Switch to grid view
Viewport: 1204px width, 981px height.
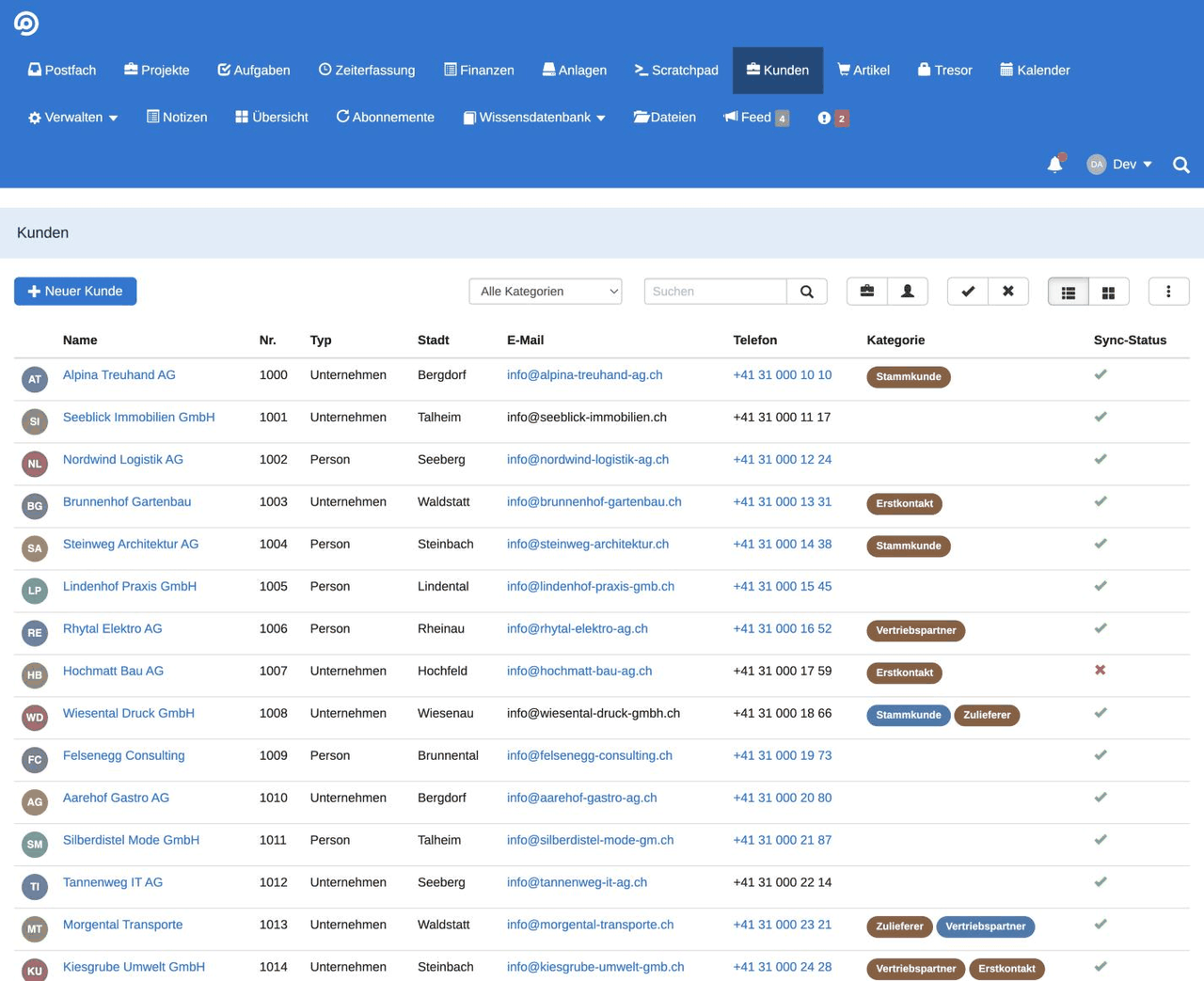(1109, 292)
